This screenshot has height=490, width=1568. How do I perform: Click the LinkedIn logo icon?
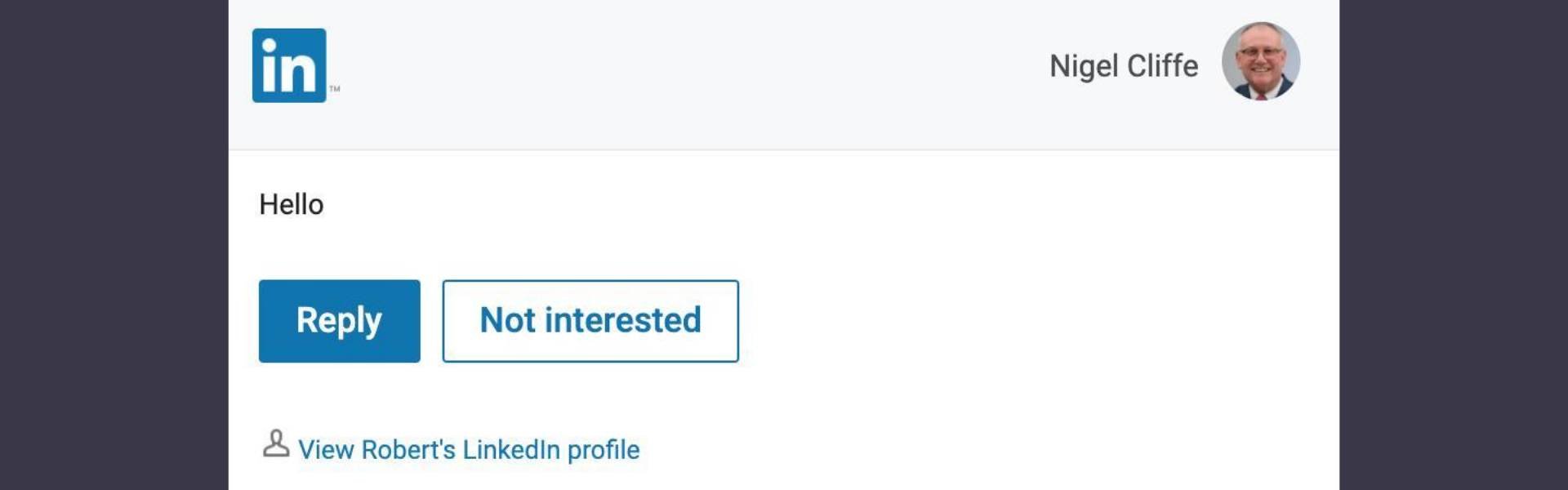289,65
